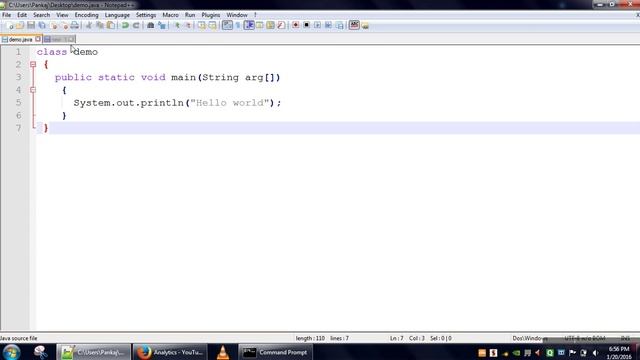Open the Plugins menu

211,15
